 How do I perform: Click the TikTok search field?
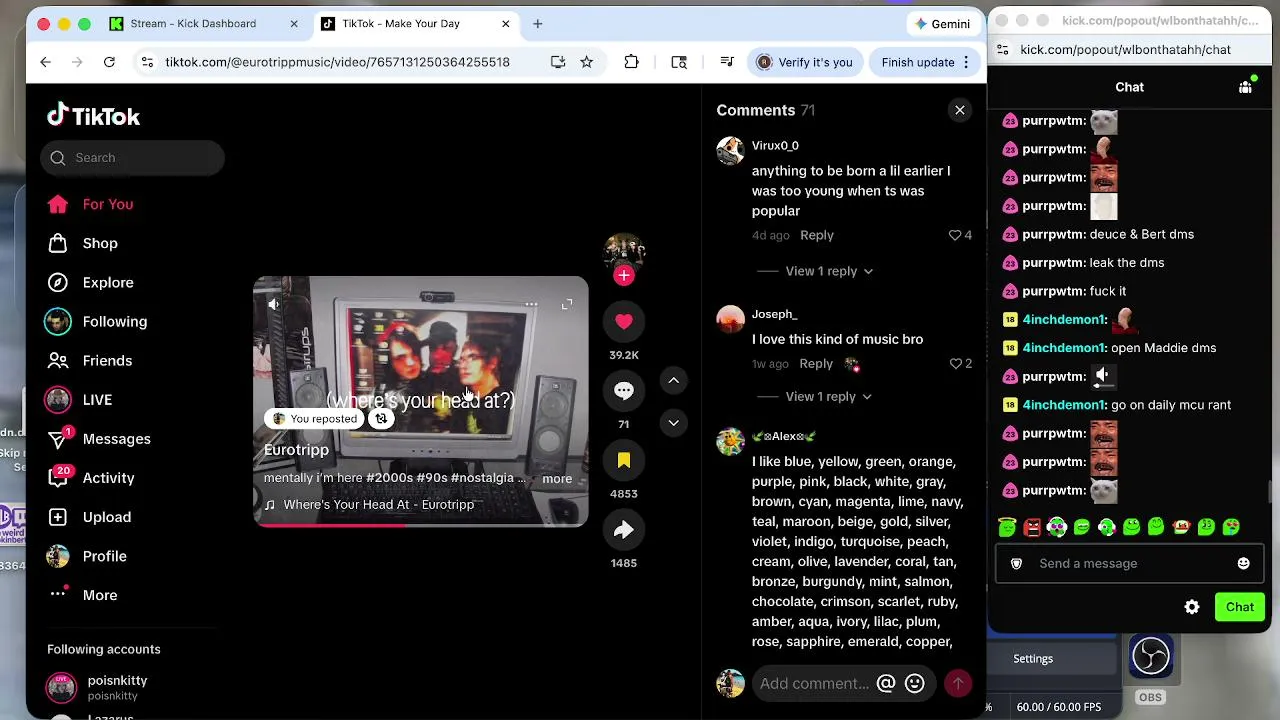(132, 158)
